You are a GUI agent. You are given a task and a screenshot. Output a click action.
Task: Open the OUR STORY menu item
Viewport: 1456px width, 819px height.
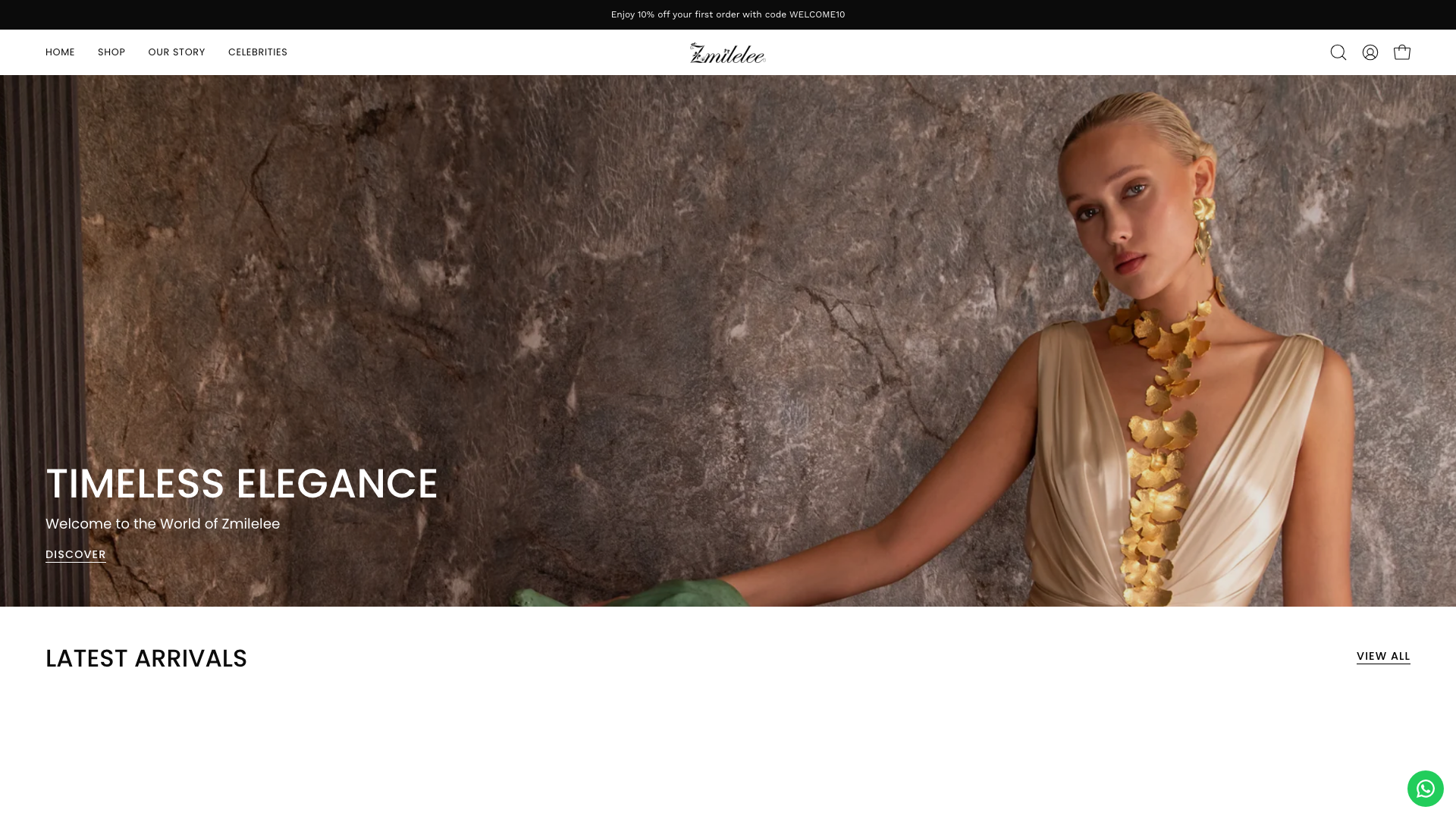[177, 52]
